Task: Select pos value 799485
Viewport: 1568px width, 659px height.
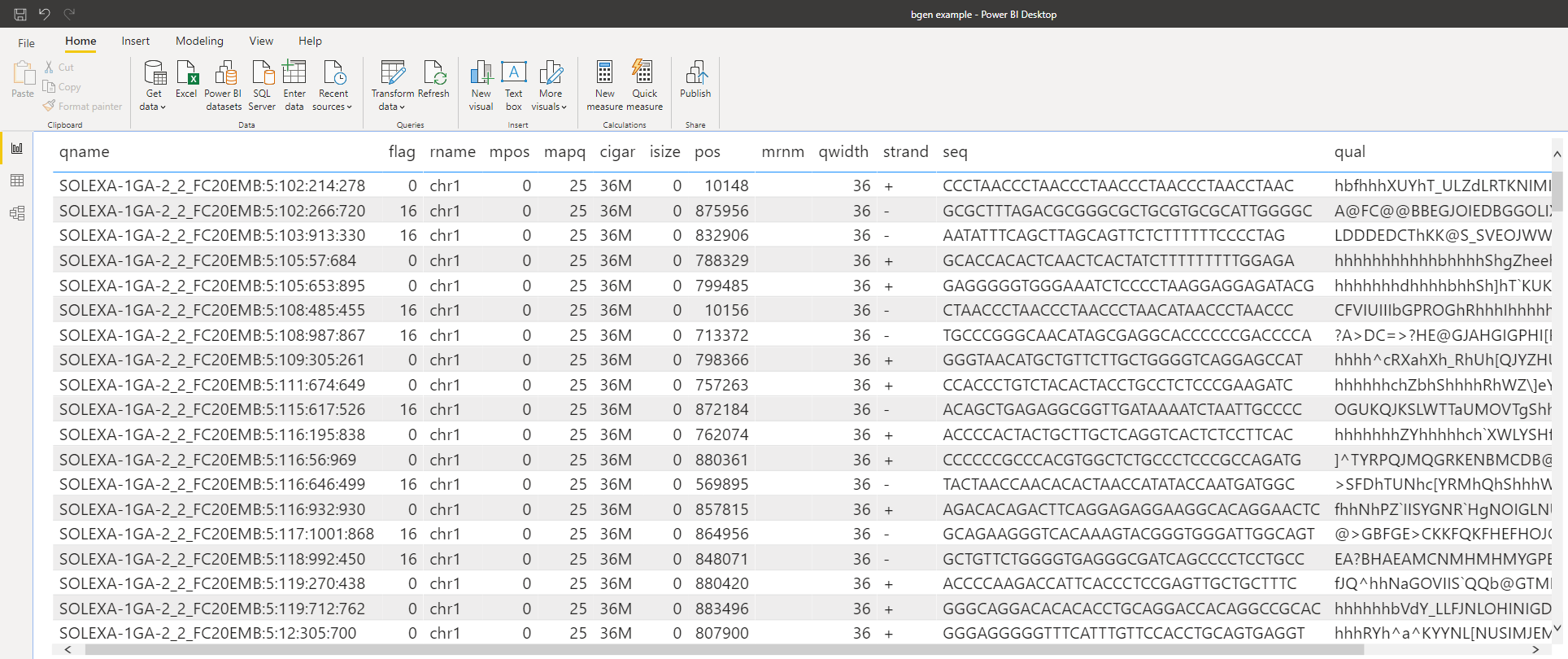Action: click(x=721, y=286)
